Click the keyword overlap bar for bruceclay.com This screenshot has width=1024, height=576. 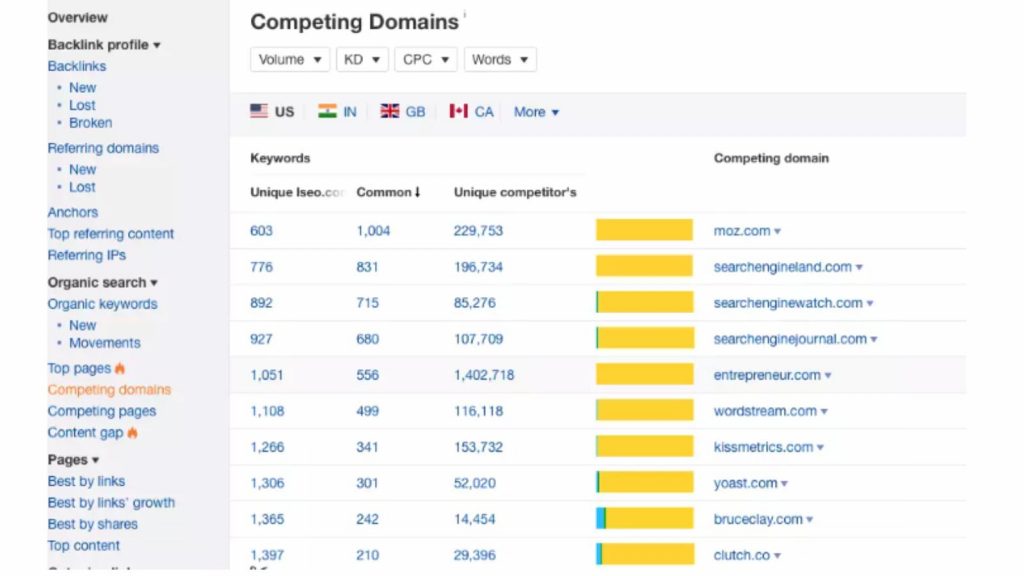(645, 519)
